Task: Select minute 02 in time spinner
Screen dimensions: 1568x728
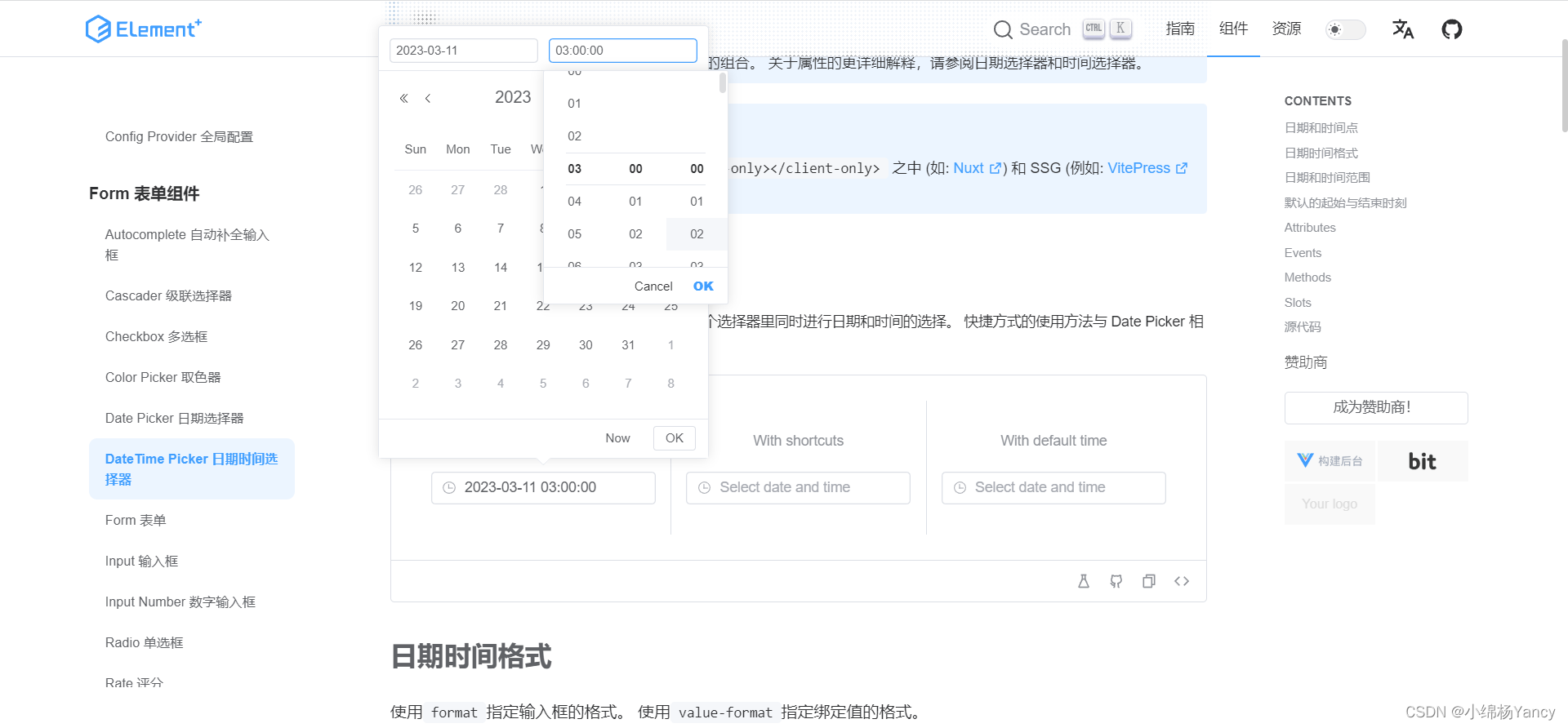Action: coord(635,234)
